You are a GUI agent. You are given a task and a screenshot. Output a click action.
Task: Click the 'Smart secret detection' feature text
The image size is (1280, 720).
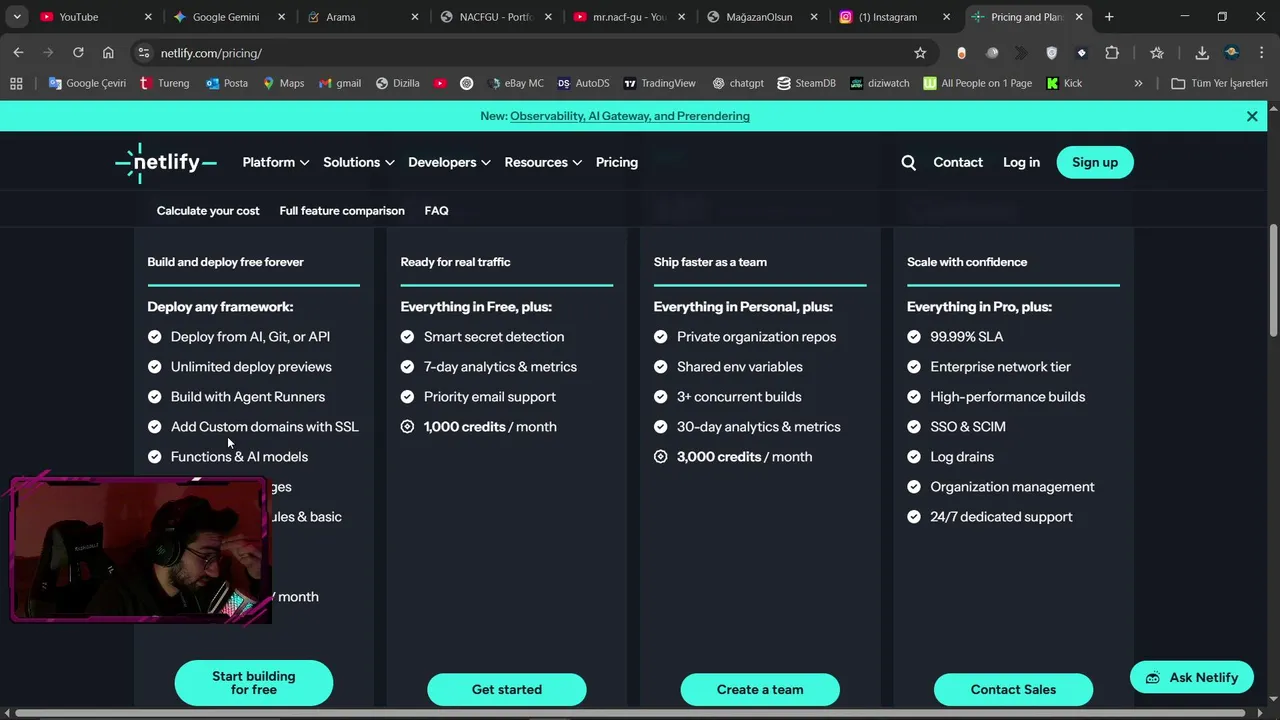point(494,337)
